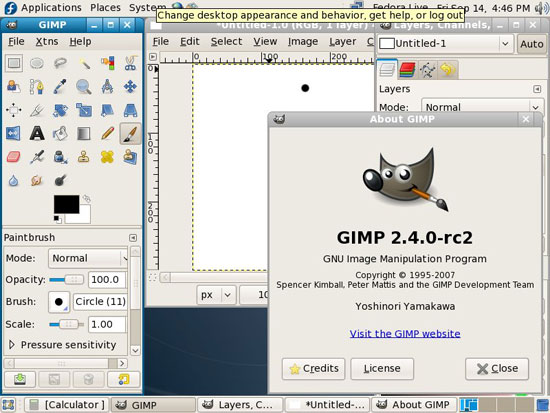Screen dimensions: 550x413
Task: Select the Move tool
Action: [x=130, y=87]
